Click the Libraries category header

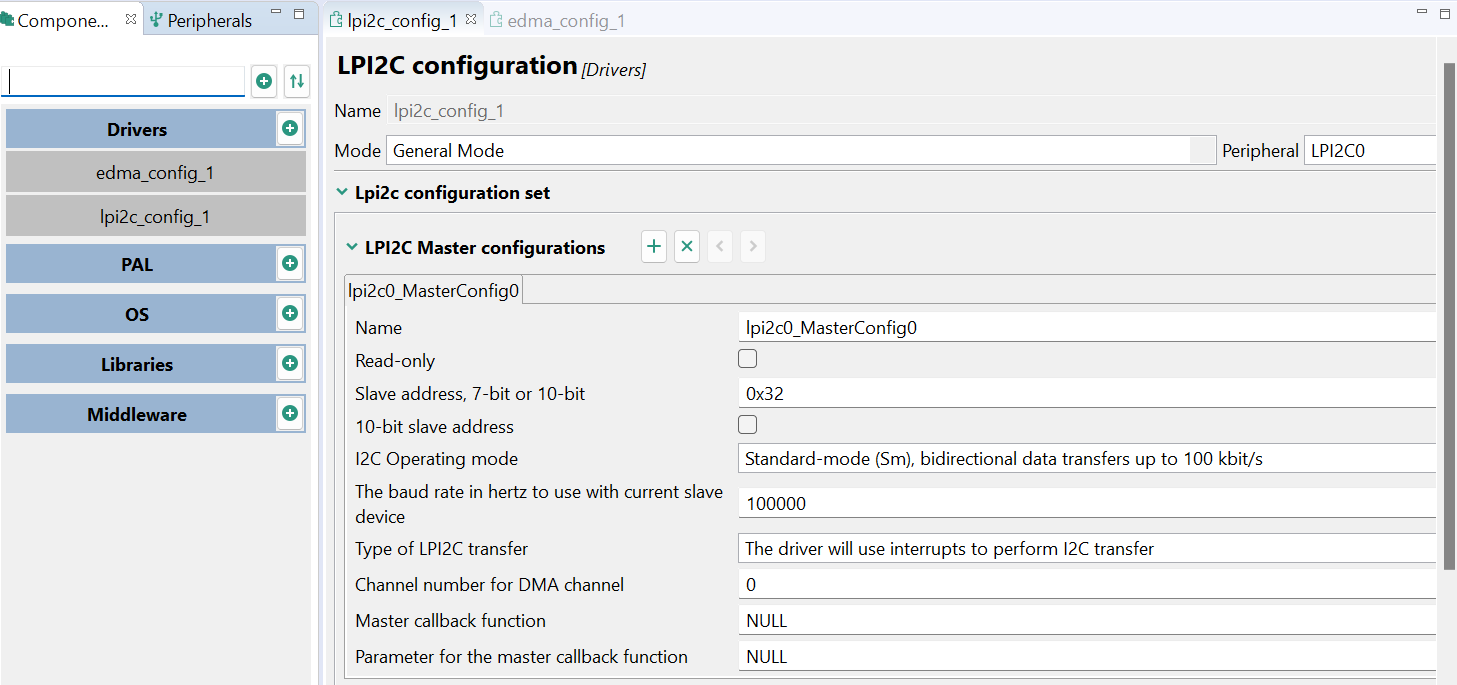pyautogui.click(x=137, y=364)
